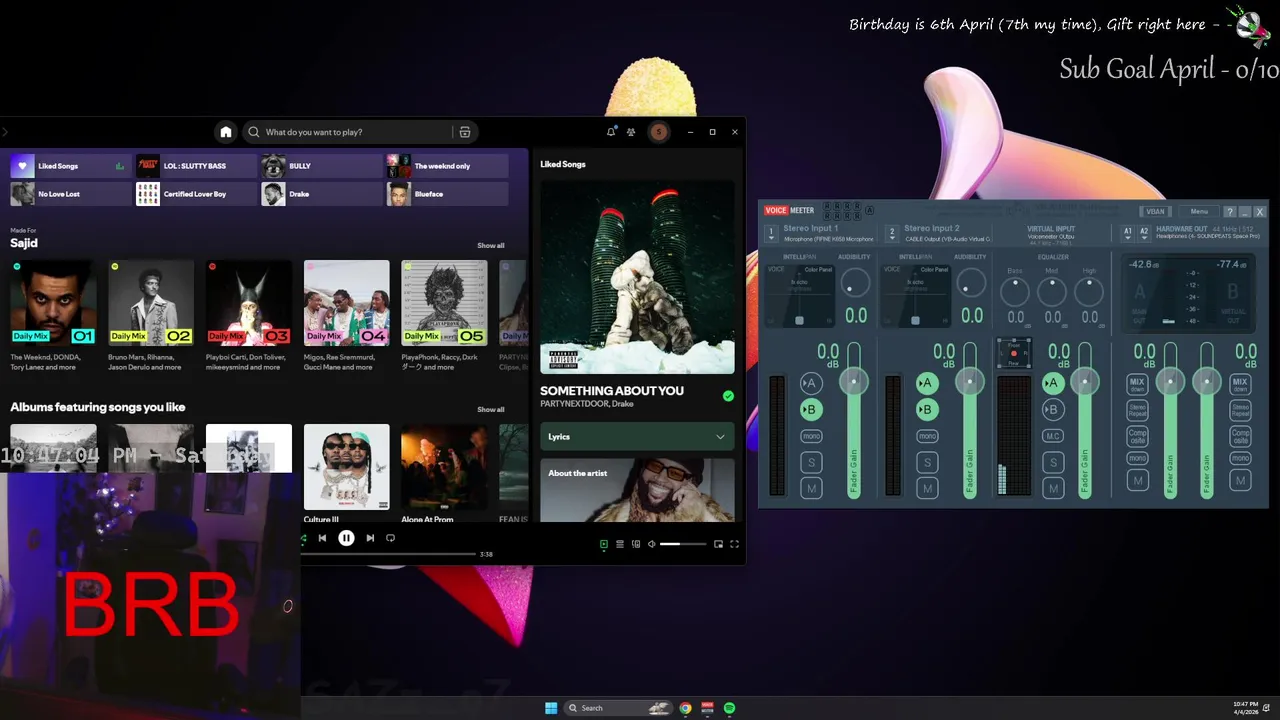The height and width of the screenshot is (720, 1280).
Task: Open The weeknd only playlist tile
Action: tap(447, 166)
